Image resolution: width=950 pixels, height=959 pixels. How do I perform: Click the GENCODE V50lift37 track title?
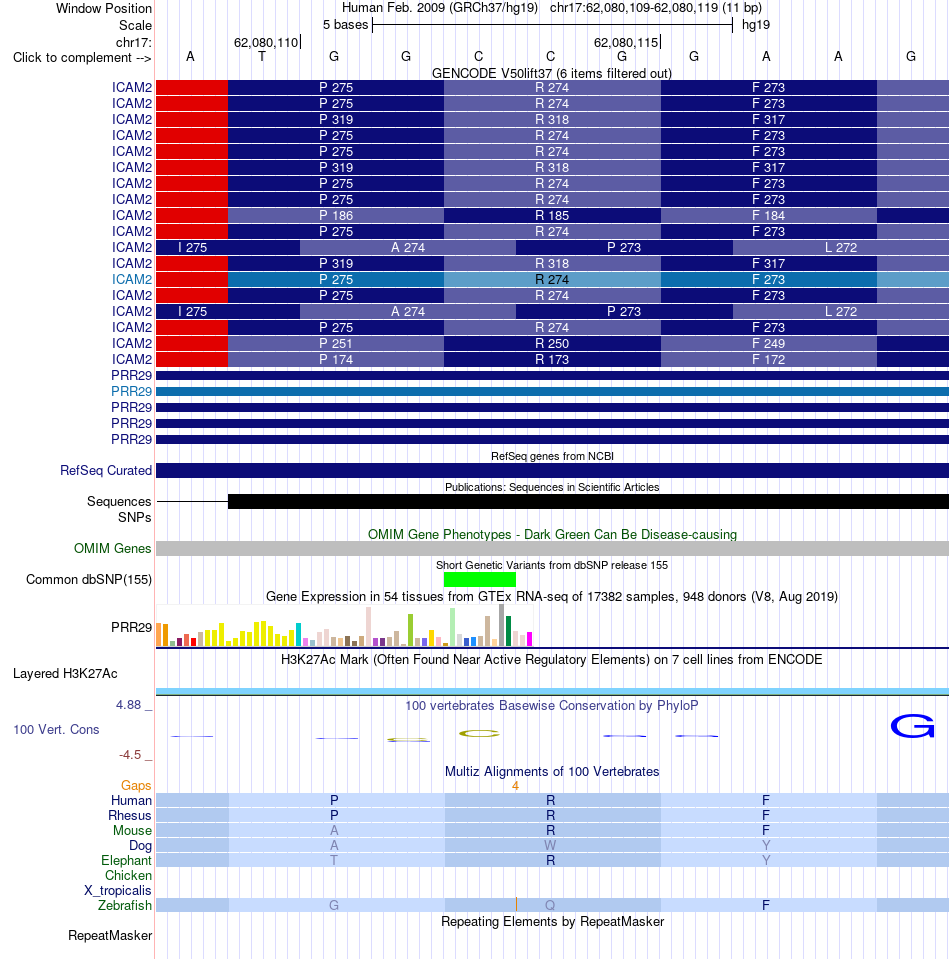pos(552,73)
